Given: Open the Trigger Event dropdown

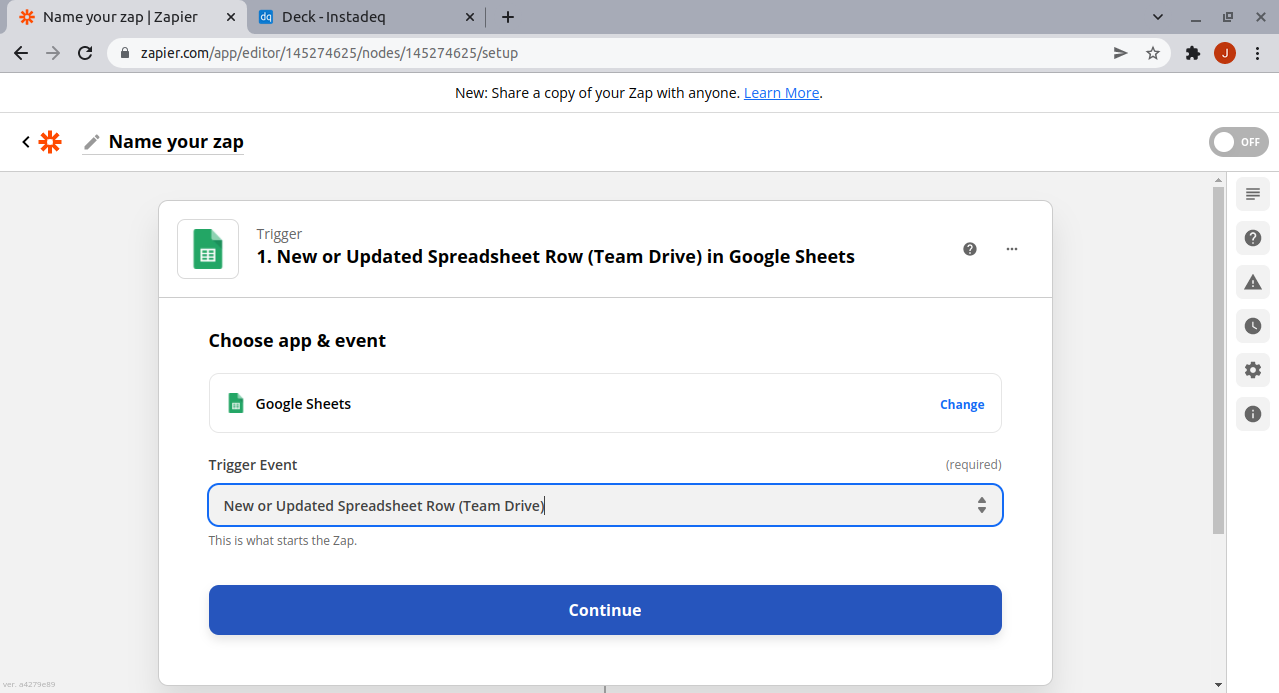Looking at the screenshot, I should [605, 506].
